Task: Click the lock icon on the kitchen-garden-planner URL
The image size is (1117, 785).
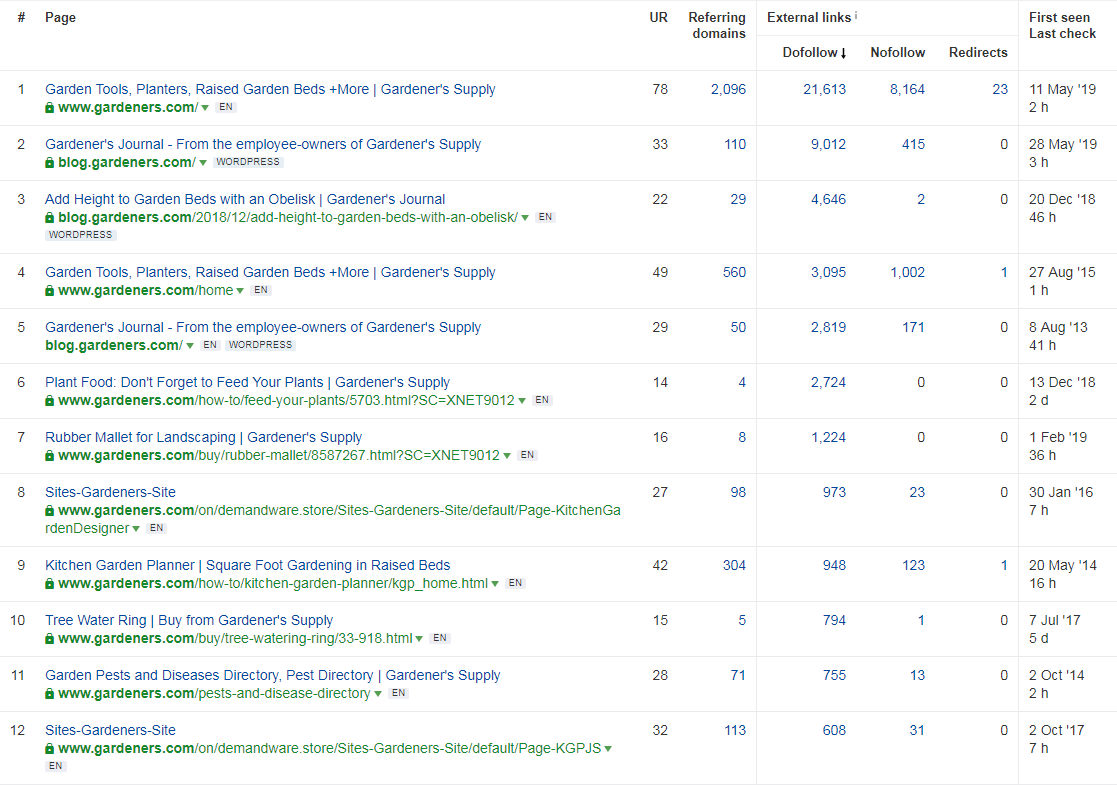Action: [49, 583]
